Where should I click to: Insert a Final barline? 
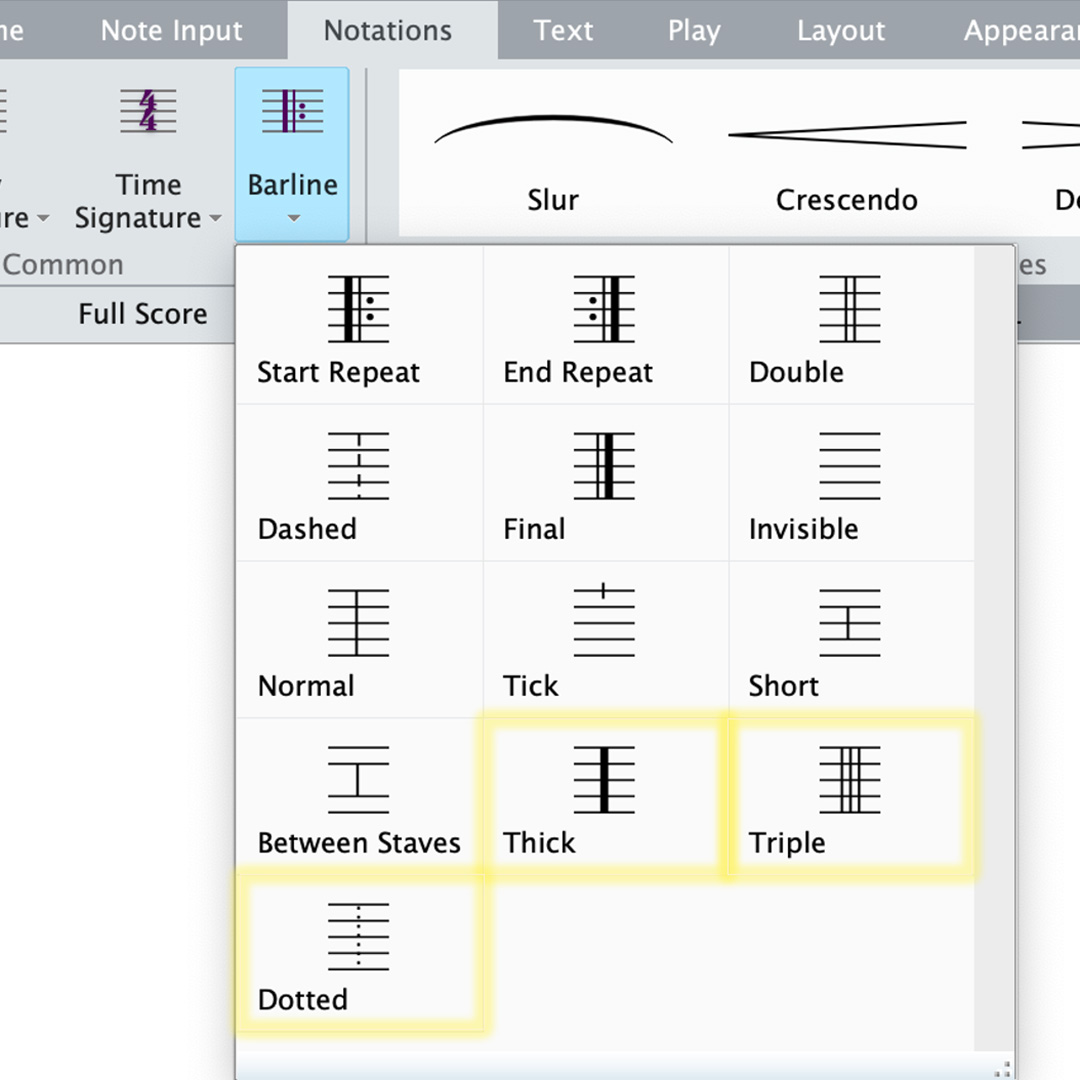(x=605, y=483)
